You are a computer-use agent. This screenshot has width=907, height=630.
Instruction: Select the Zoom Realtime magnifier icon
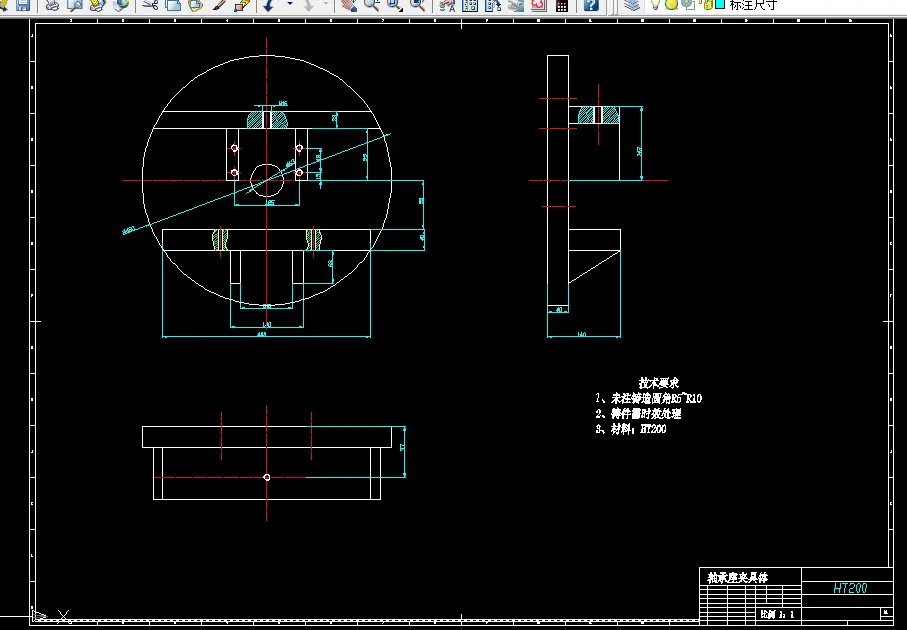click(x=371, y=5)
